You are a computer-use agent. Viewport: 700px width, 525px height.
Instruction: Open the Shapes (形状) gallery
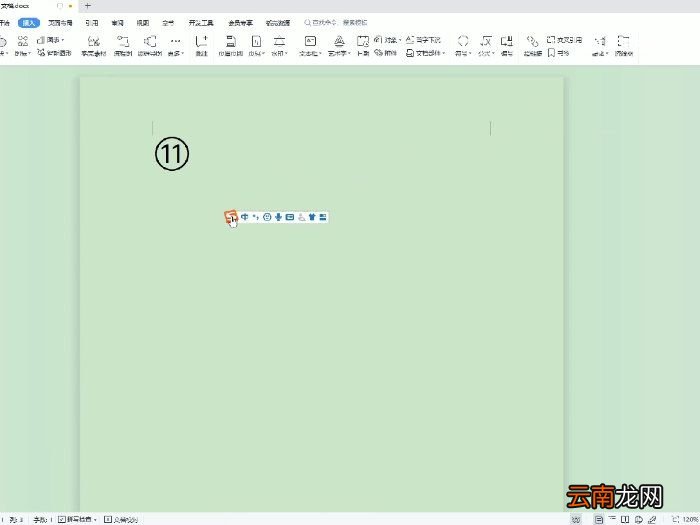(3, 46)
